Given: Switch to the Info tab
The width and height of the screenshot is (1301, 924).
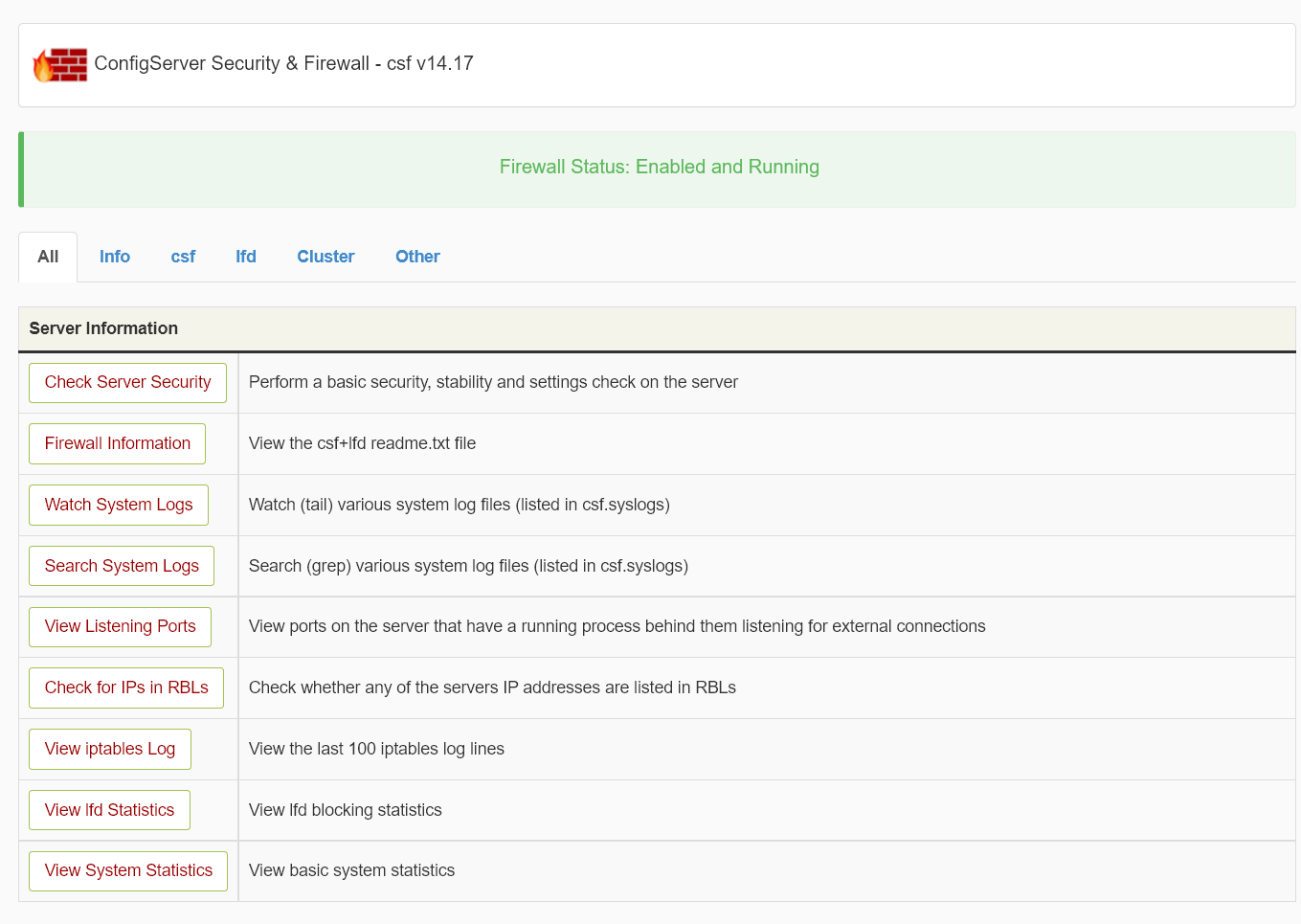Looking at the screenshot, I should click(114, 257).
